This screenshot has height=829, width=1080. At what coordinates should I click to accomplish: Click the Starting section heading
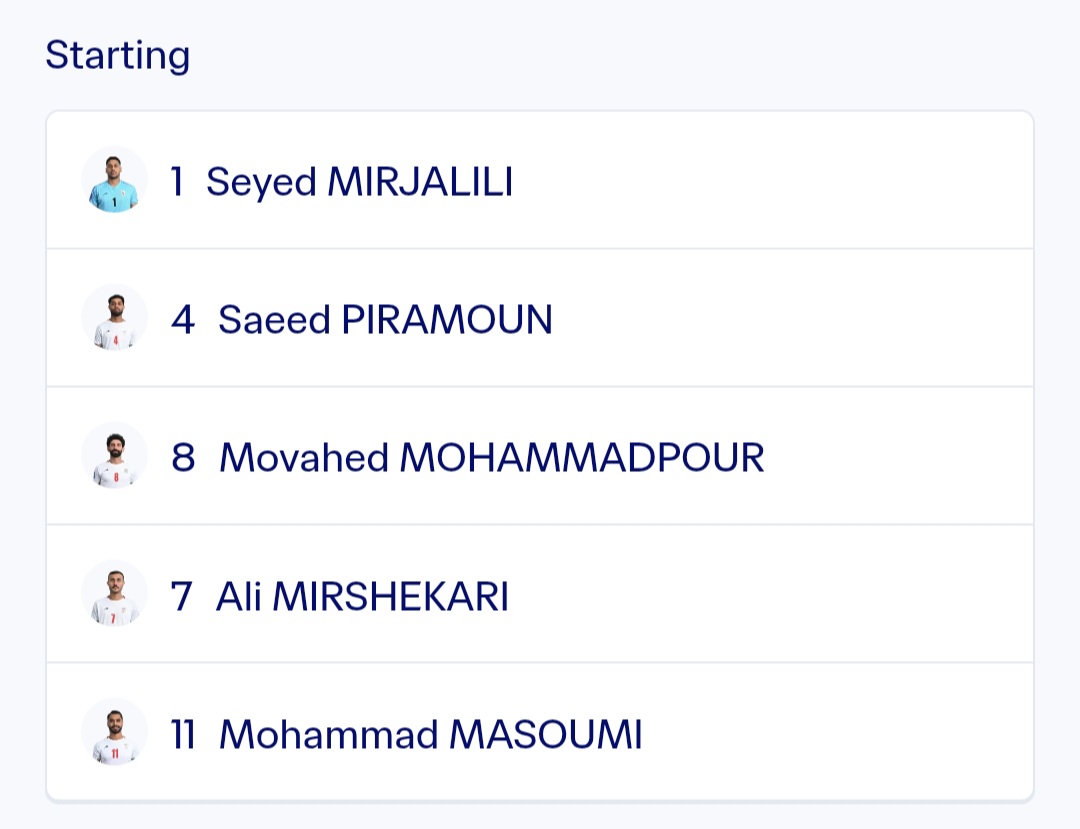point(118,55)
